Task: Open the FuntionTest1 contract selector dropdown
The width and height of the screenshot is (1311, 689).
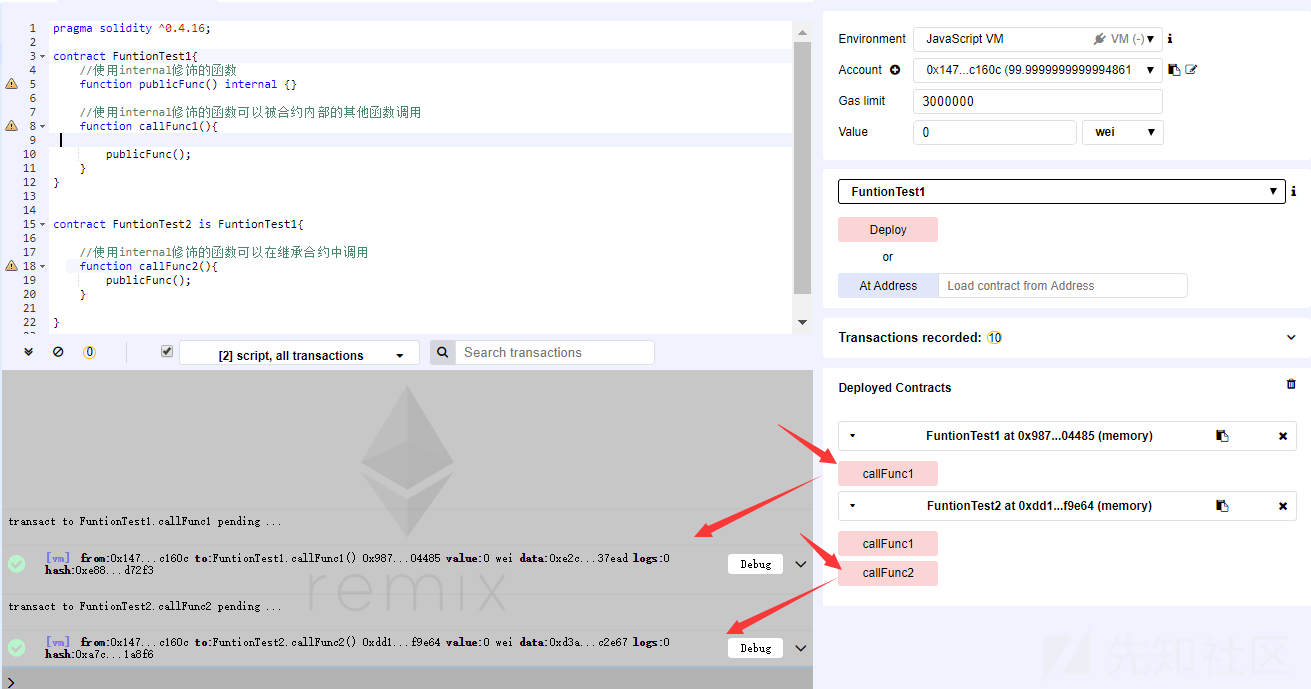Action: tap(1061, 191)
